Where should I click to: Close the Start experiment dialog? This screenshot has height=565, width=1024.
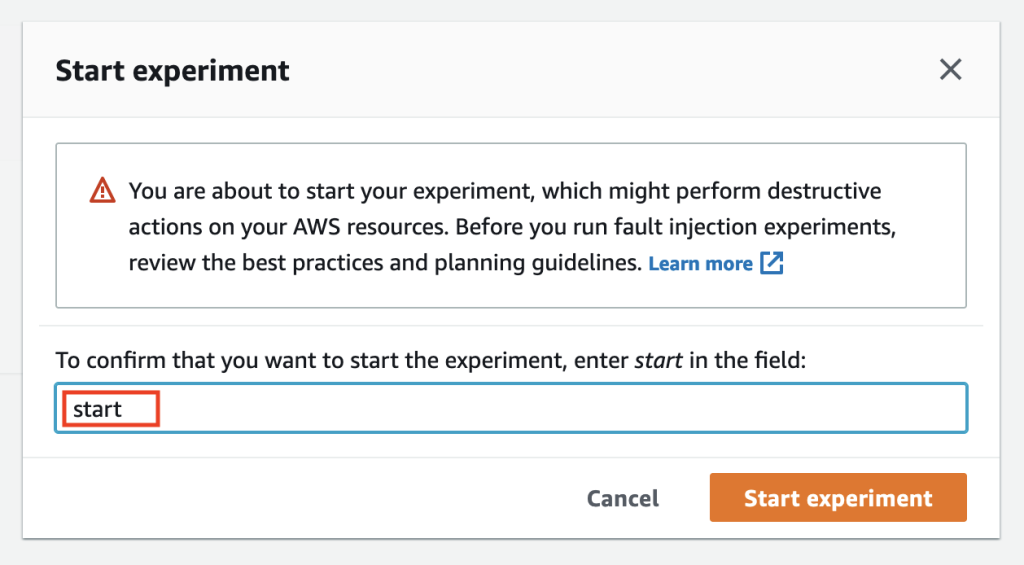(x=950, y=69)
